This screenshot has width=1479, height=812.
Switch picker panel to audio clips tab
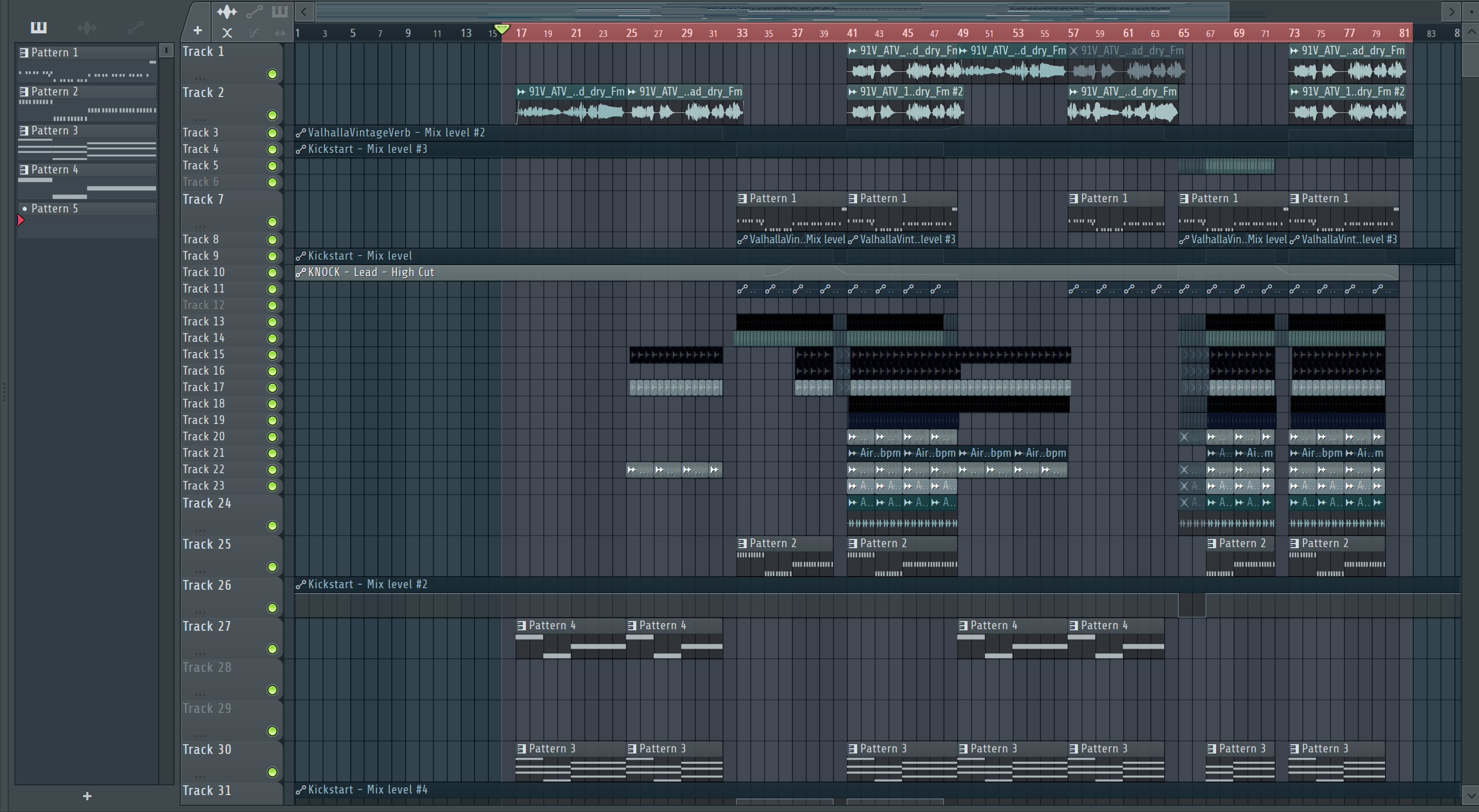(87, 27)
